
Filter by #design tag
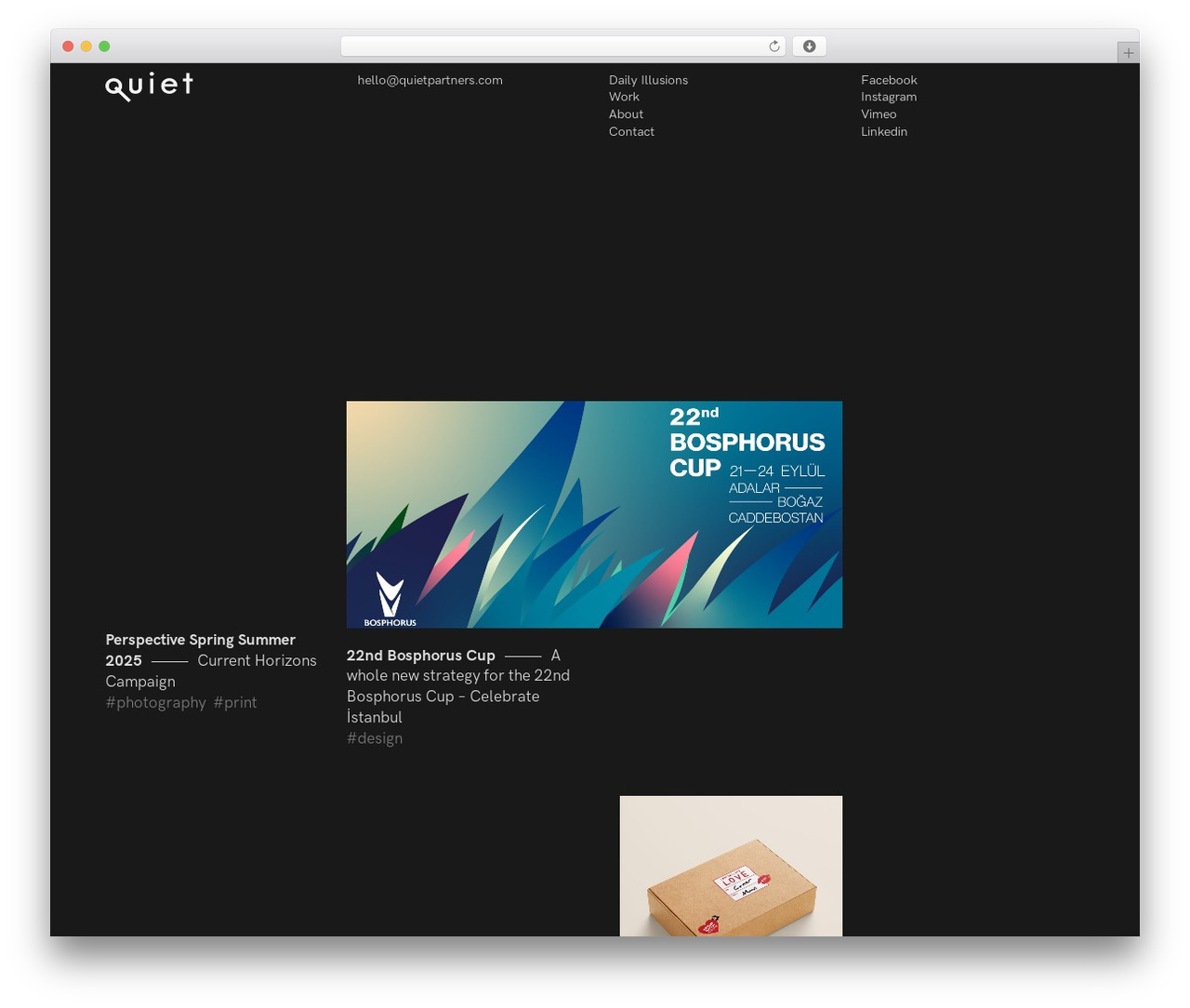(x=375, y=738)
